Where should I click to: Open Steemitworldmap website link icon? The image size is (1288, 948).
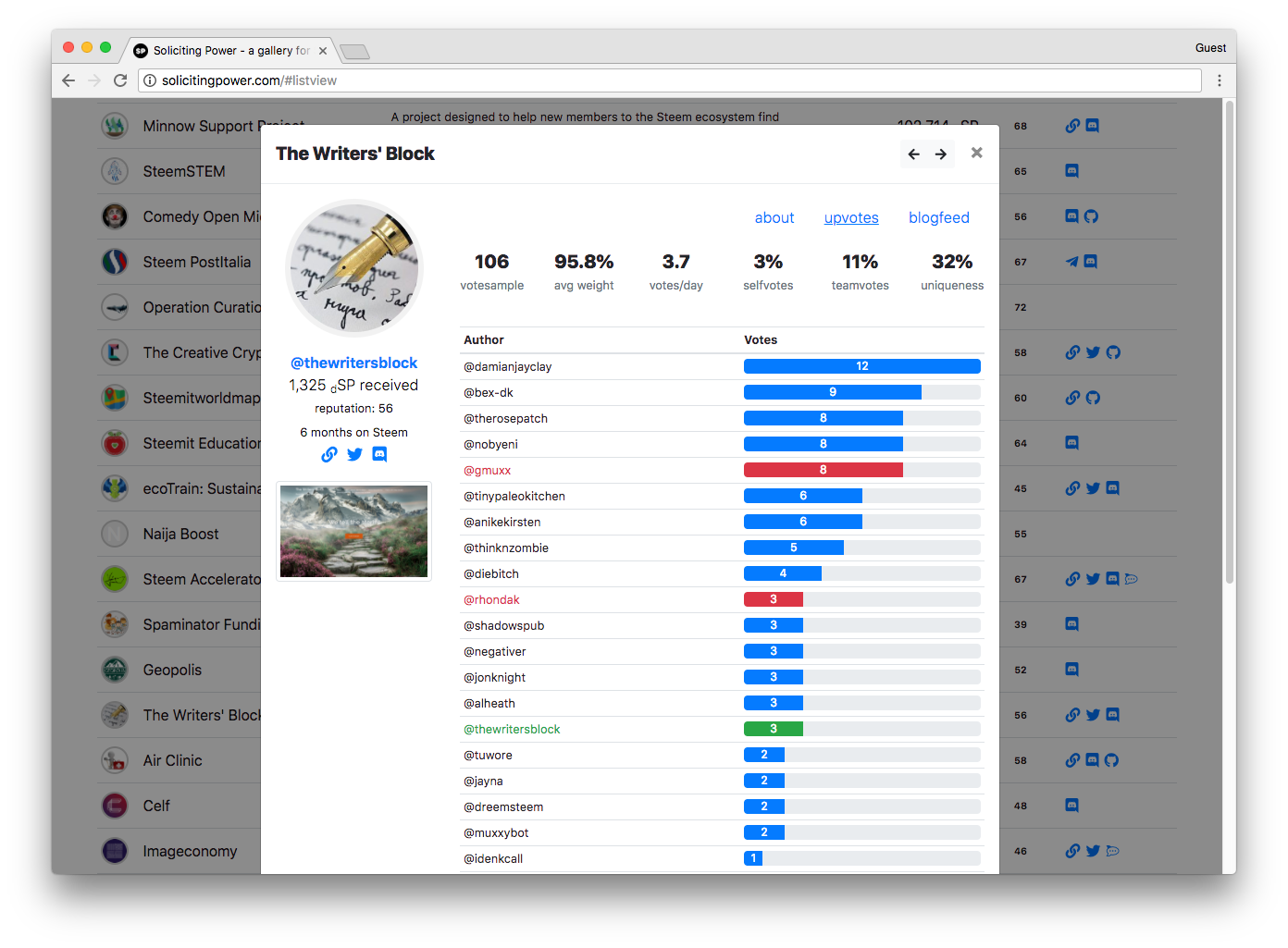point(1072,398)
